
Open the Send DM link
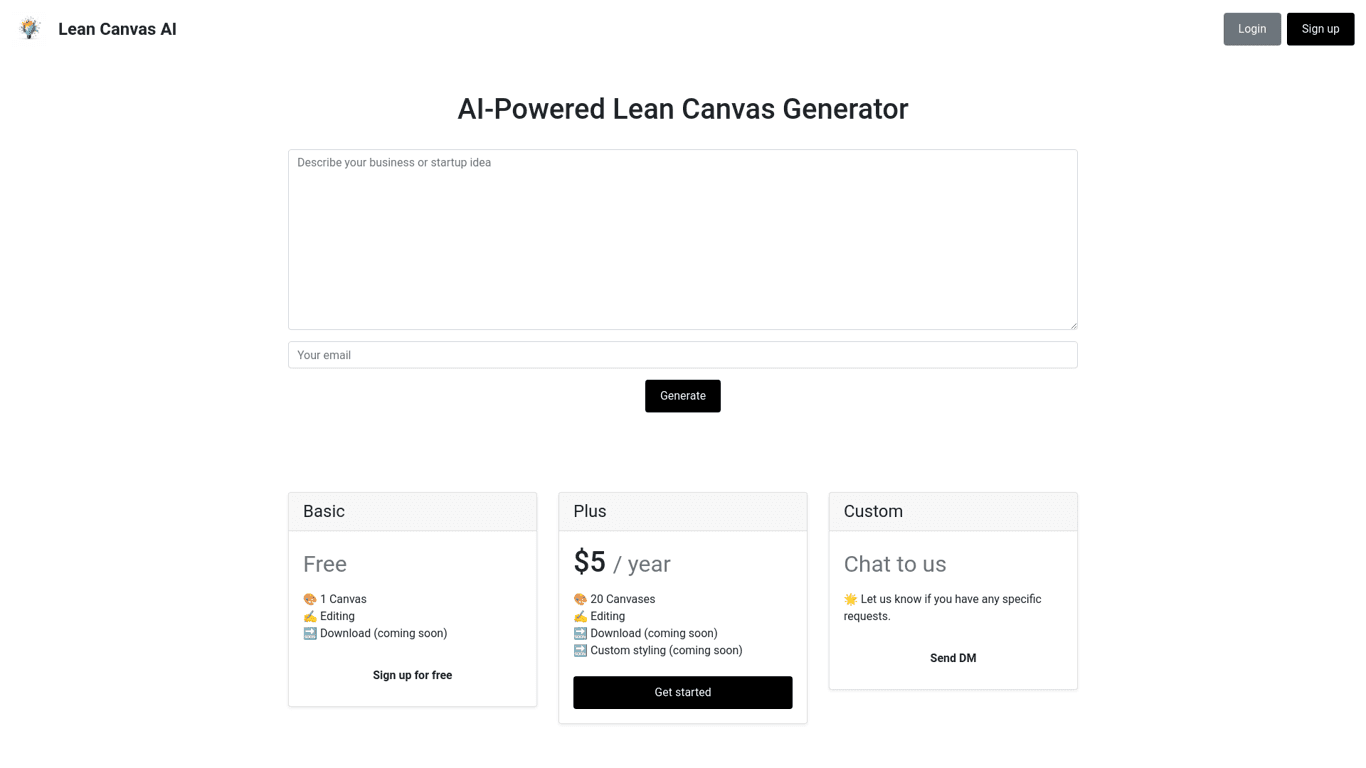(952, 658)
